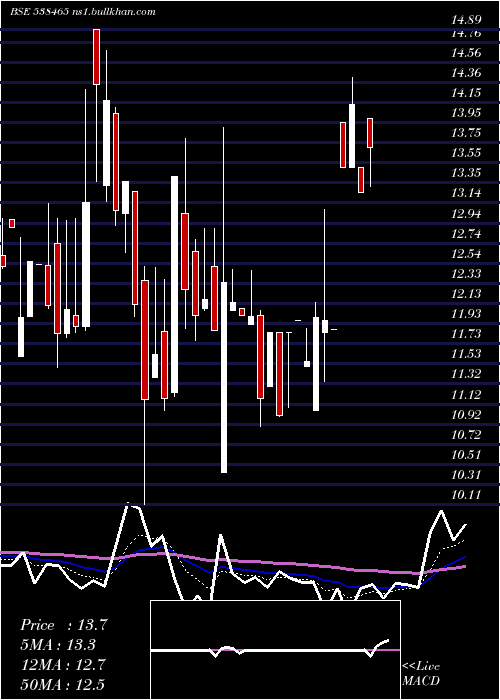This screenshot has width=500, height=700.
Task: Click the 12.74 price axis label
Action: coord(466,233)
